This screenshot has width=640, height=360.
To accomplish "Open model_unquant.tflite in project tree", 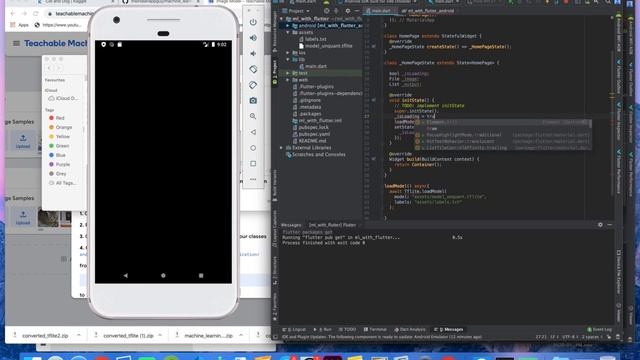I will coord(325,46).
